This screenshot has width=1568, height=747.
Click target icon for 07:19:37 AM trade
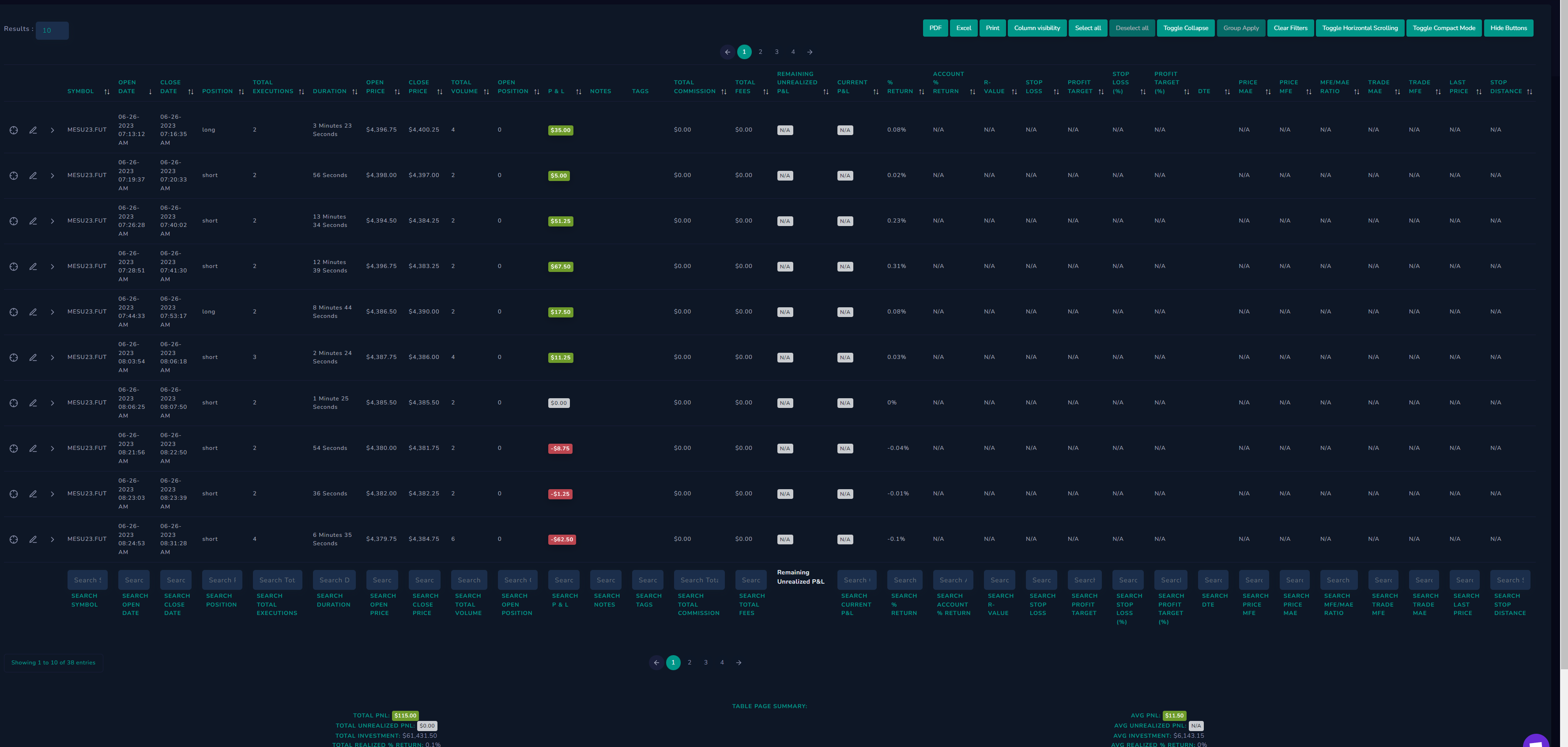(x=13, y=175)
